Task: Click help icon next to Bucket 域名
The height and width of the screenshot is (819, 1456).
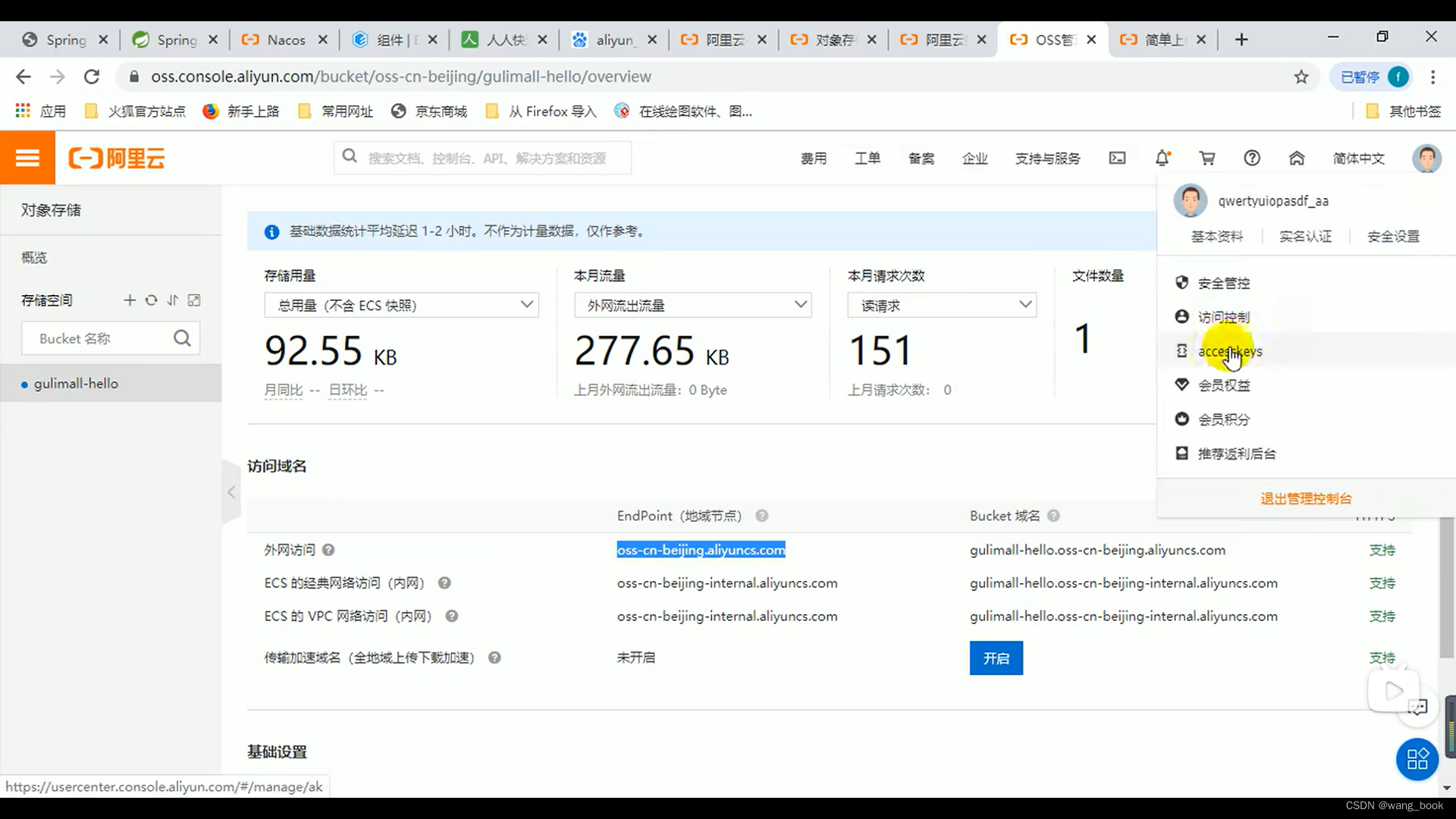Action: (x=1053, y=516)
